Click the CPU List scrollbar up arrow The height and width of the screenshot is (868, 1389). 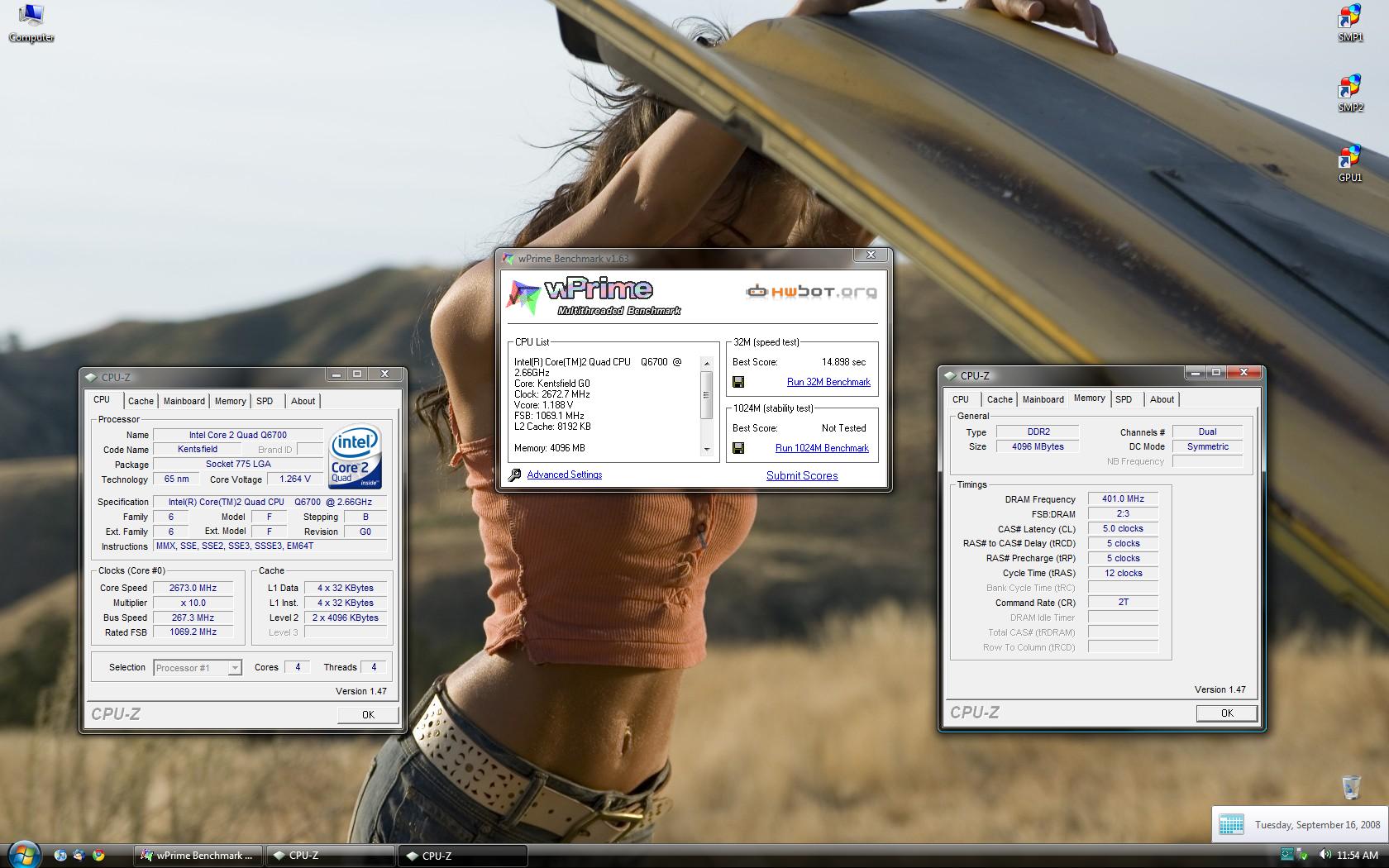[x=706, y=363]
